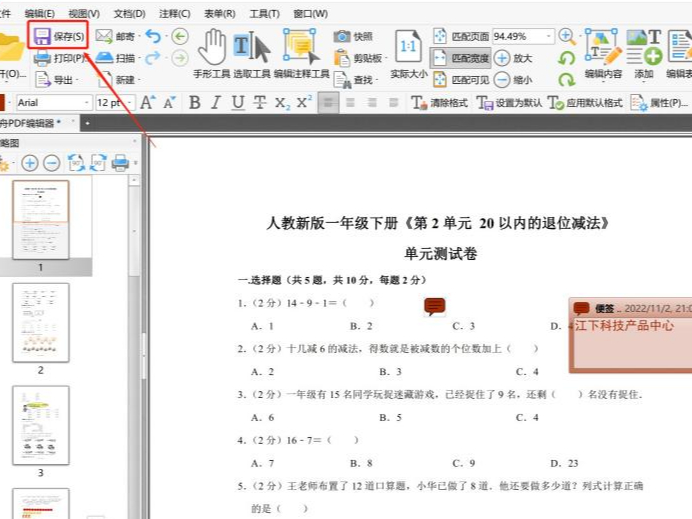This screenshot has width=692, height=519.
Task: Open the Clipboard (剪贴板) tool
Action: [360, 58]
